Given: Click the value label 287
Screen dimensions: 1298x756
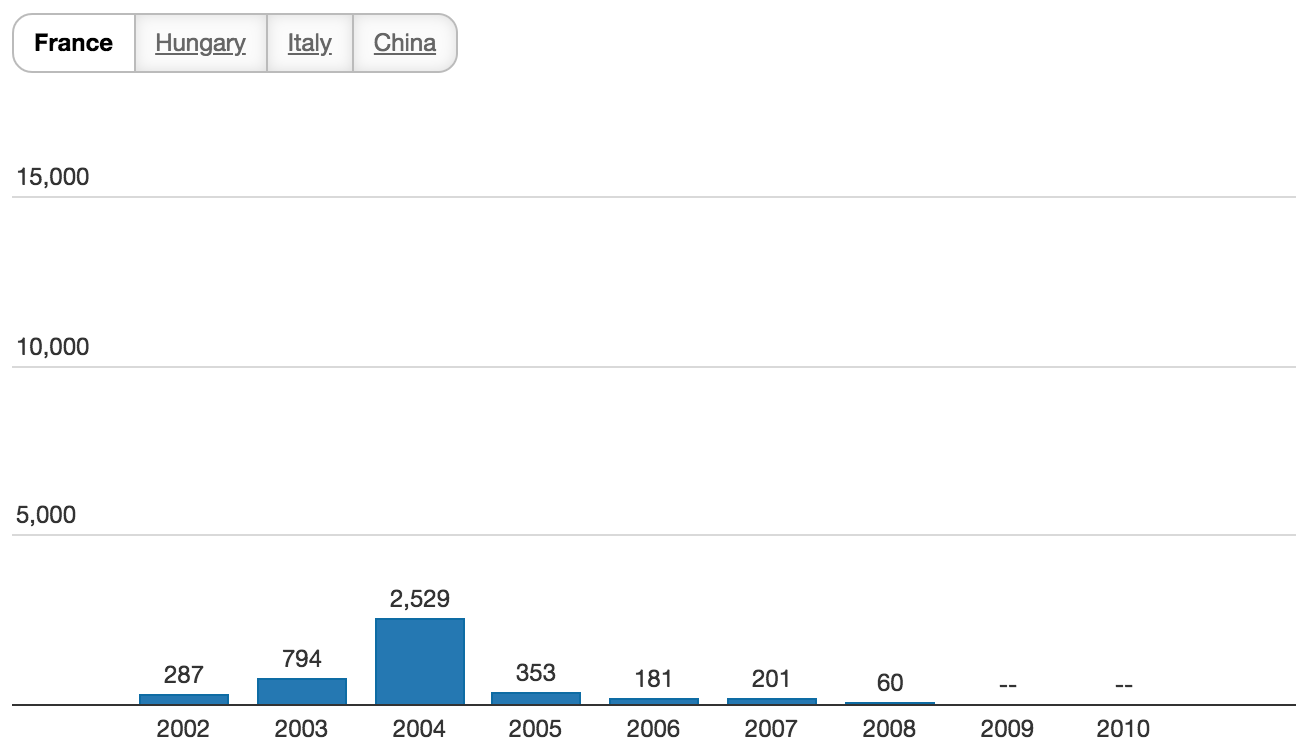Looking at the screenshot, I should point(184,675).
